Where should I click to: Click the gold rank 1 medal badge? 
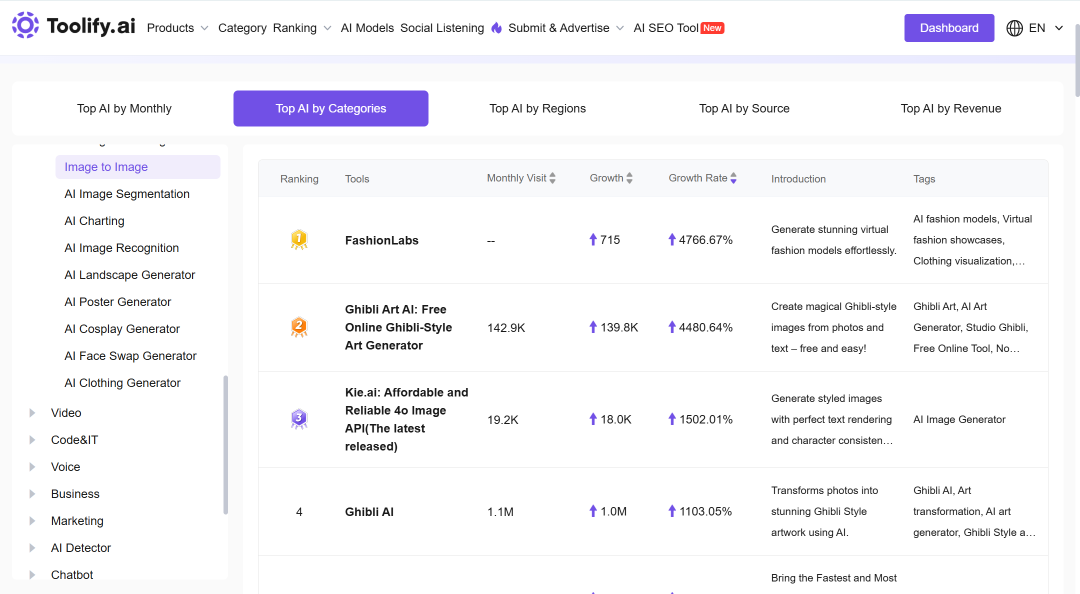(x=299, y=240)
